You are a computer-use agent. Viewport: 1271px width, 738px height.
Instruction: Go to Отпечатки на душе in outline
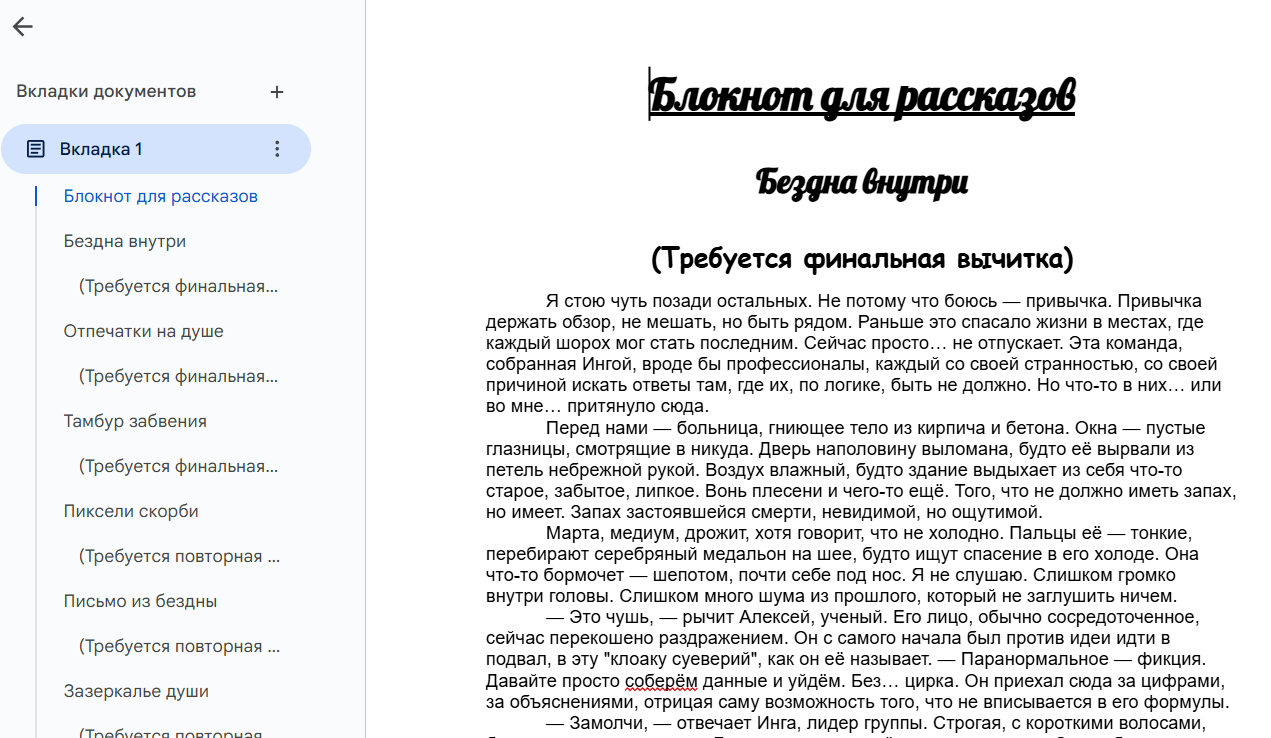(x=143, y=331)
